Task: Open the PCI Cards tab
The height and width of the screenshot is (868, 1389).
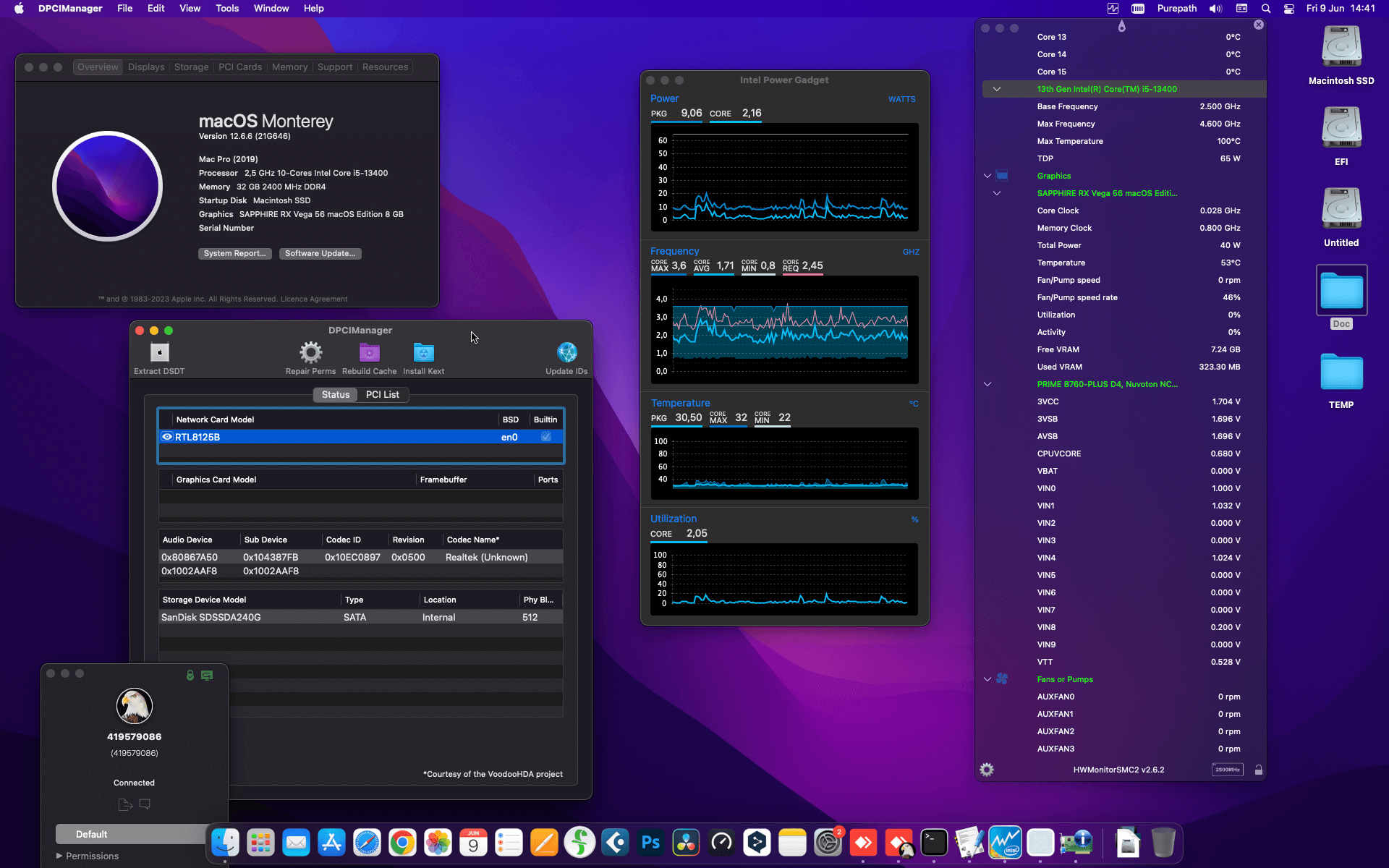Action: pyautogui.click(x=240, y=67)
